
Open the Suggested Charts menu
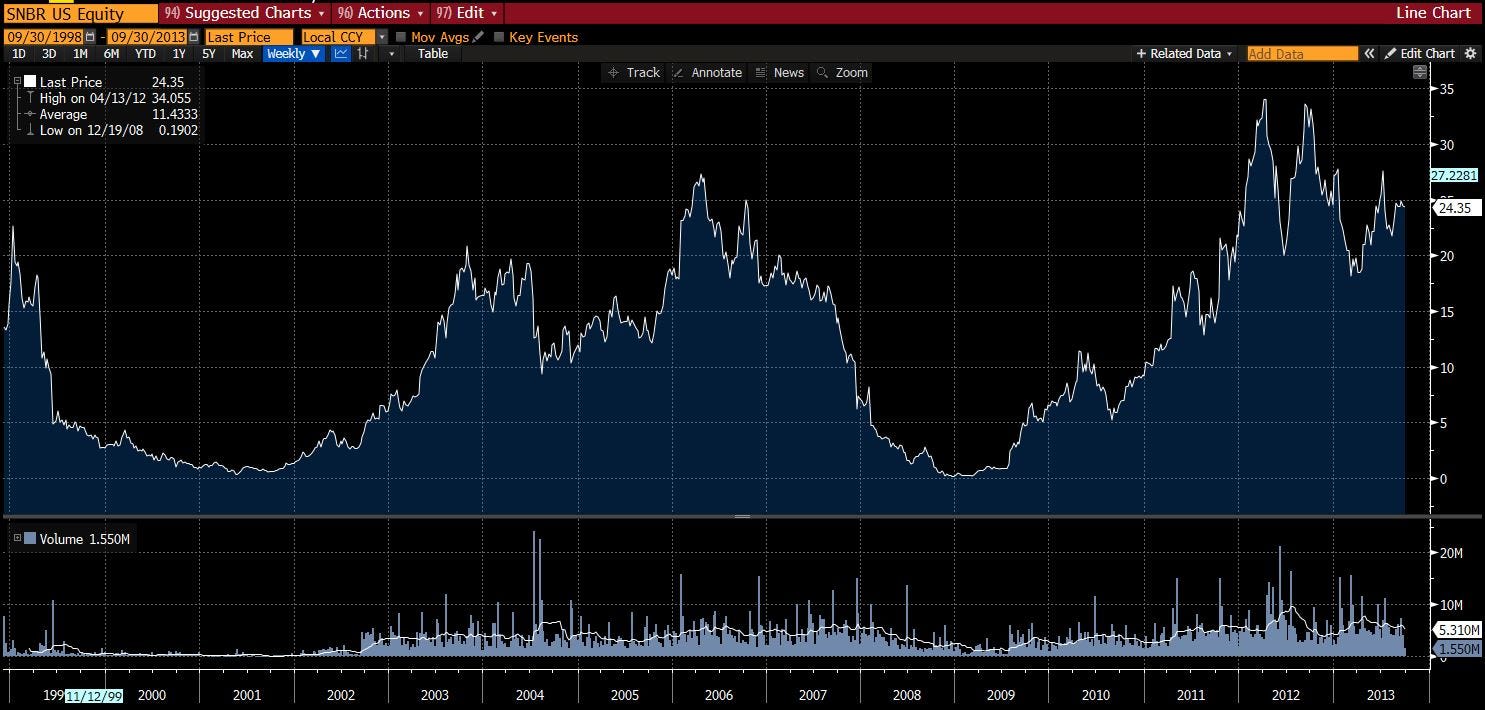coord(244,13)
